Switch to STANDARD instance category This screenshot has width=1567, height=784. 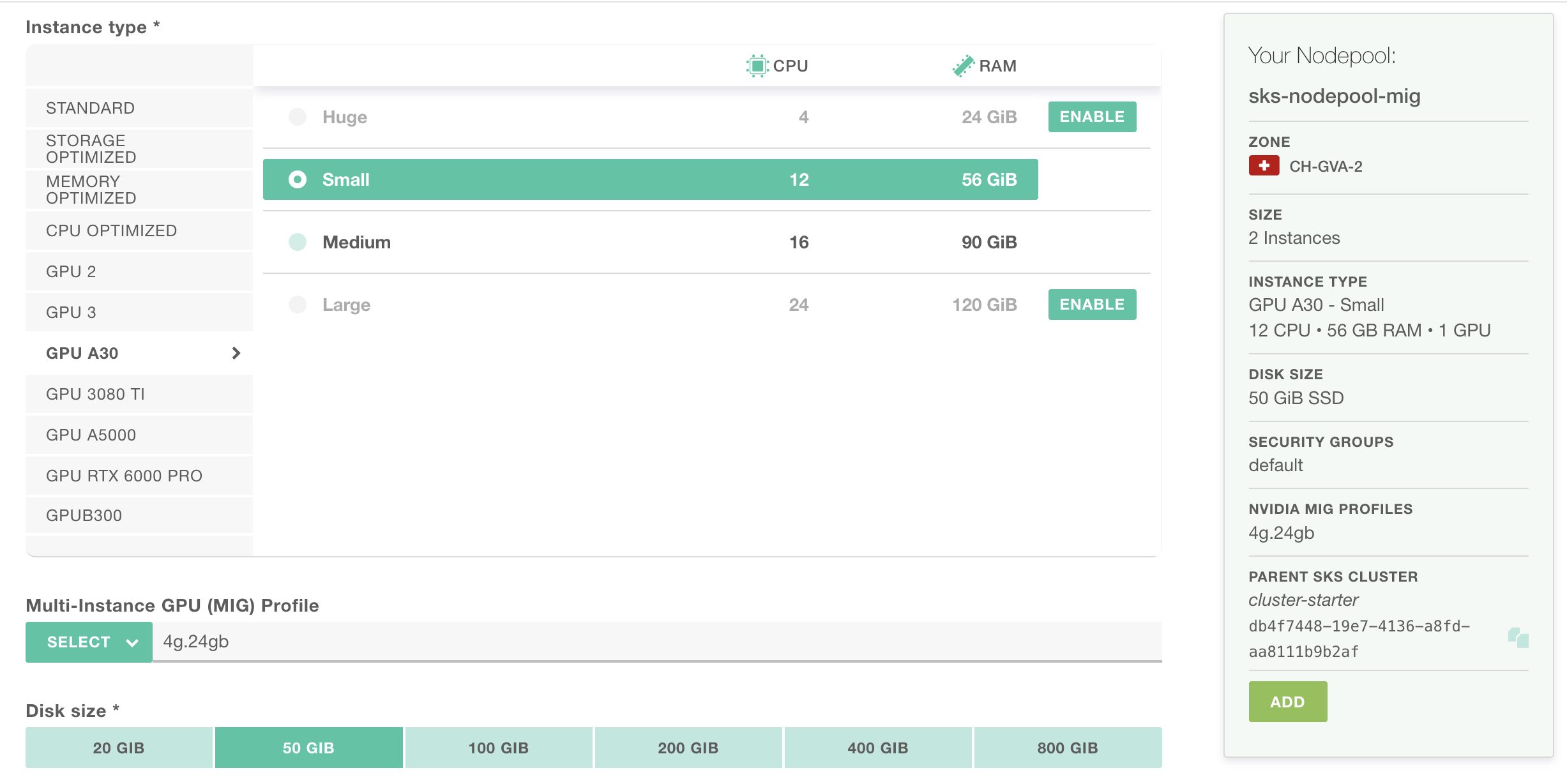click(139, 108)
